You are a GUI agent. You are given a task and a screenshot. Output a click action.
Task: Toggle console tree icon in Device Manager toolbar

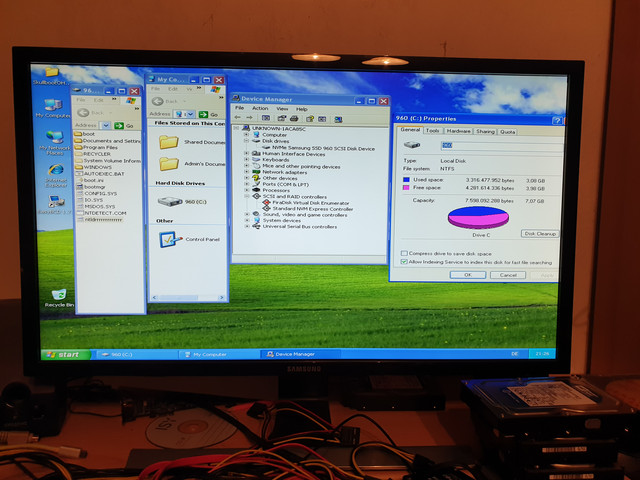pyautogui.click(x=266, y=118)
